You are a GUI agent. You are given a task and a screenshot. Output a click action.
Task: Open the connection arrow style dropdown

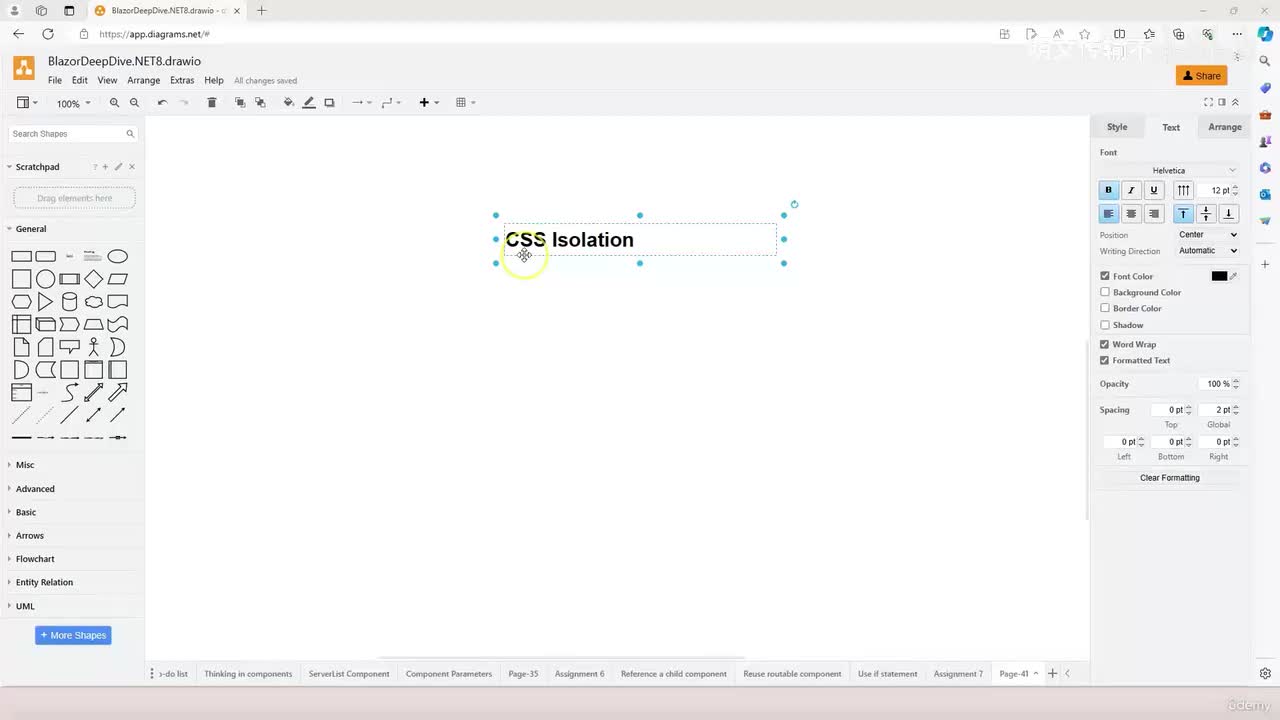coord(361,103)
